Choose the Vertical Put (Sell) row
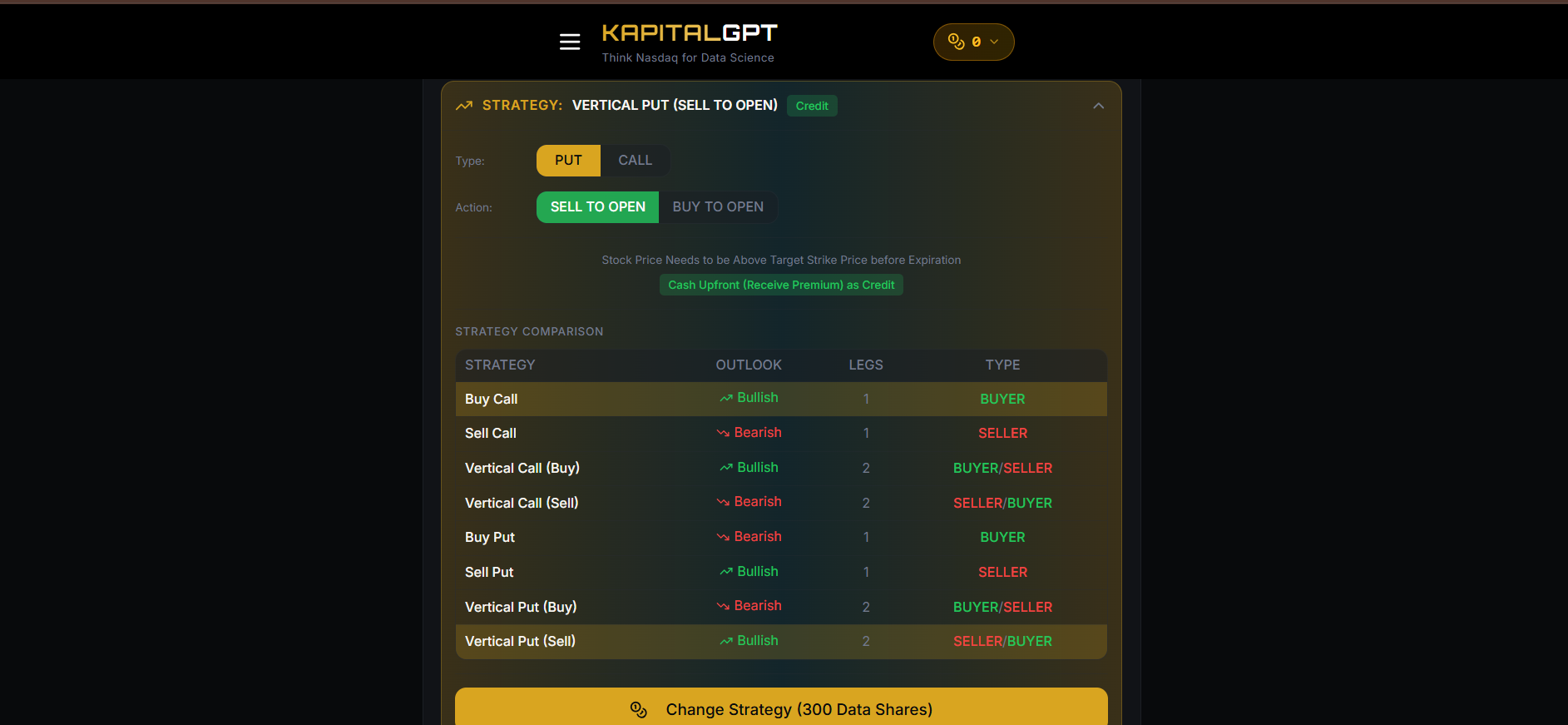Image resolution: width=1568 pixels, height=725 pixels. 781,642
